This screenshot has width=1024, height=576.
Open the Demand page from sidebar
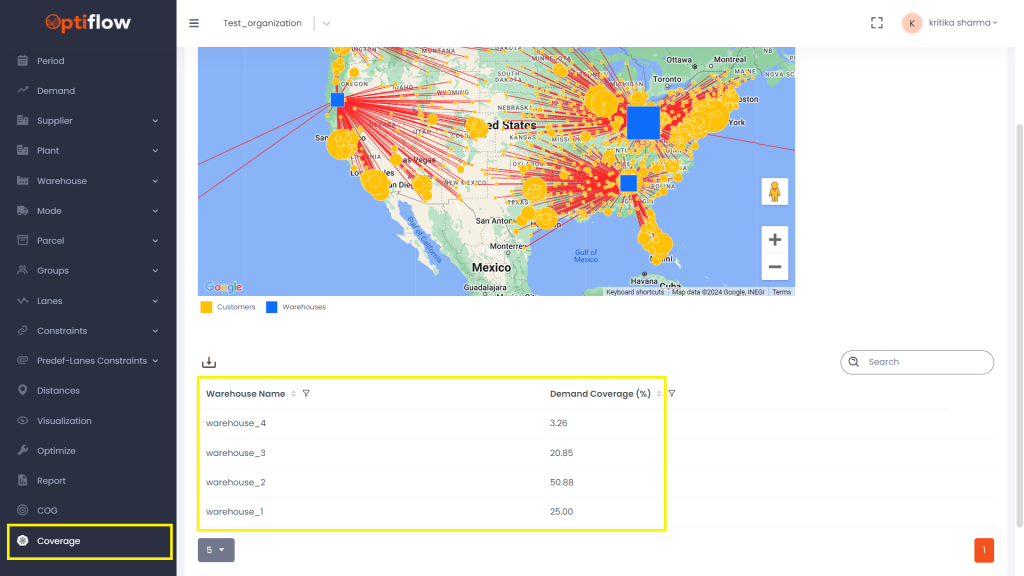(56, 91)
